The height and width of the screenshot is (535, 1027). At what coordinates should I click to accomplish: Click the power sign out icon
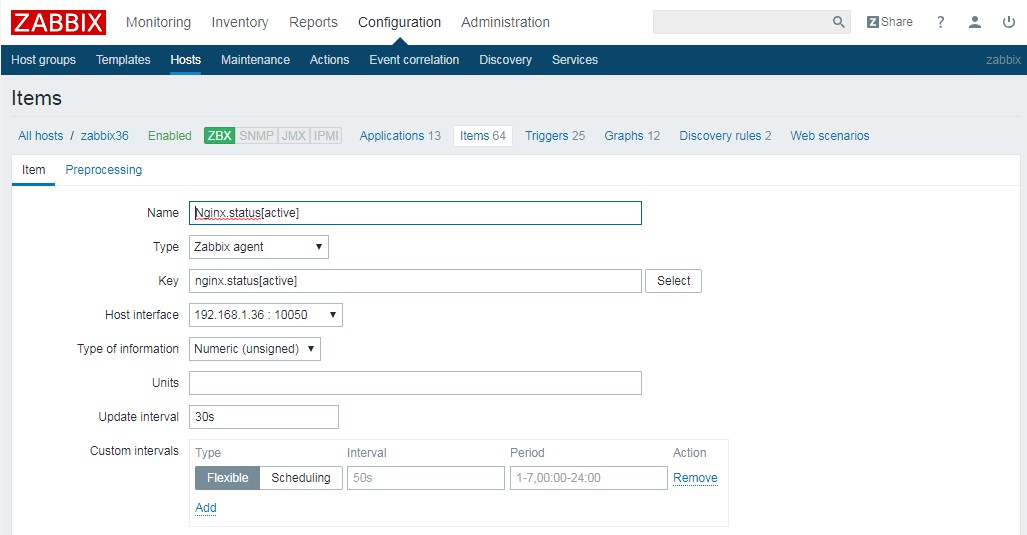[x=1008, y=22]
